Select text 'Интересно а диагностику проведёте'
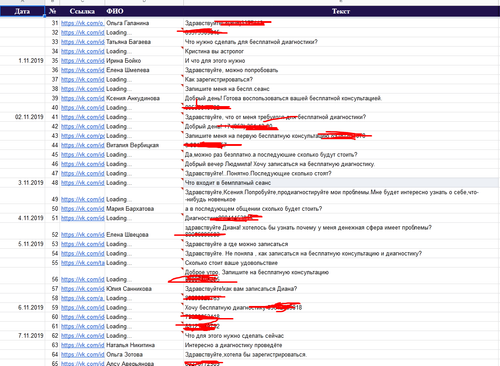 pyautogui.click(x=233, y=345)
